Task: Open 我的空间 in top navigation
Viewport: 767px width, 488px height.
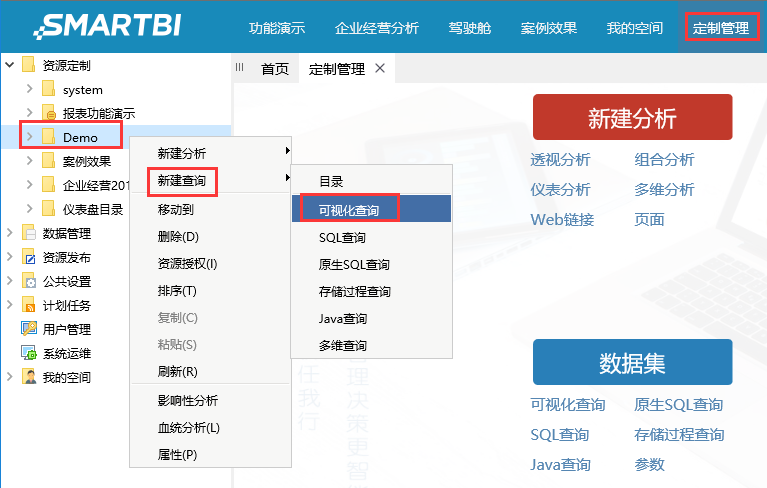Action: (x=634, y=28)
